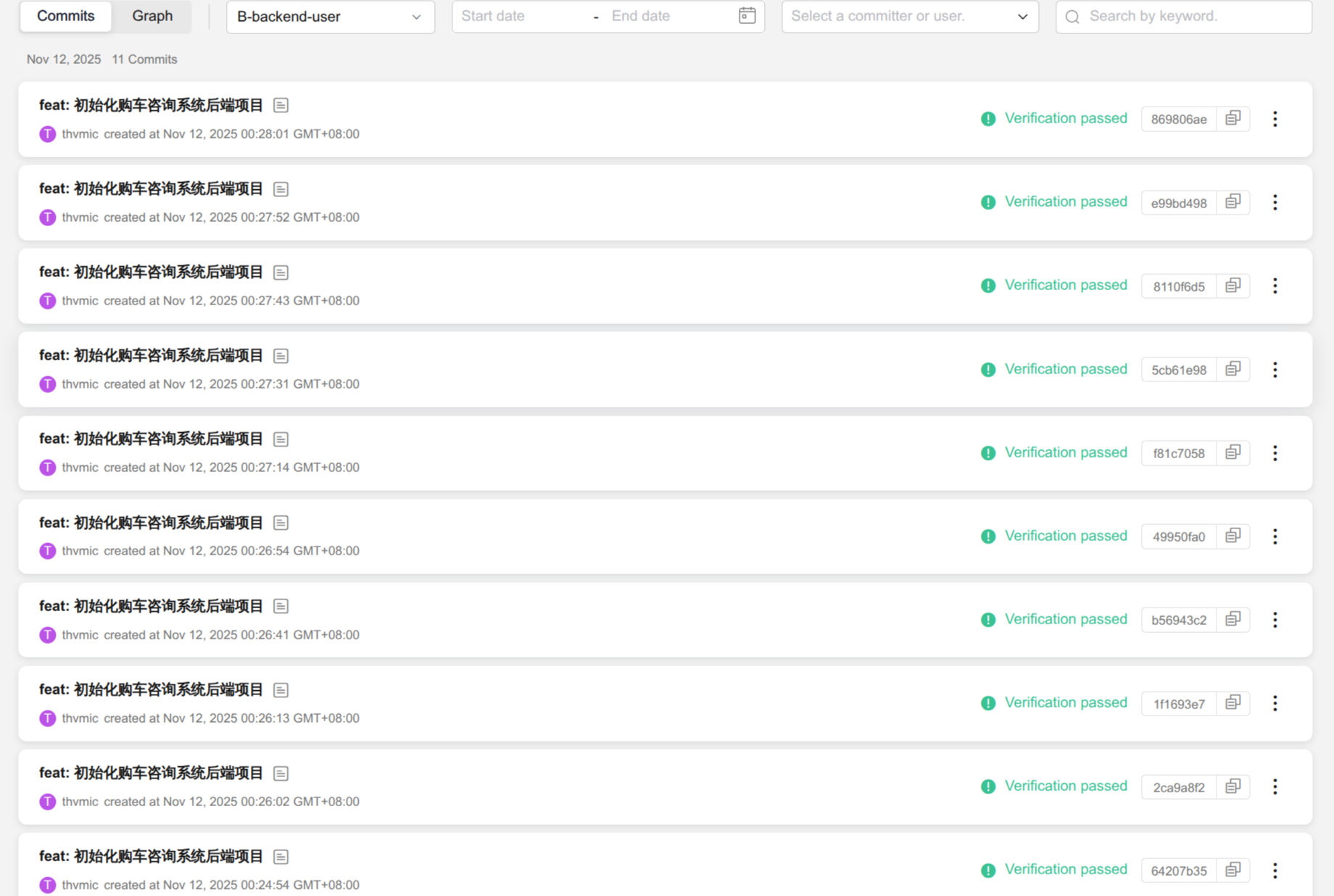Open more options for commit 5cb61e98

point(1275,370)
